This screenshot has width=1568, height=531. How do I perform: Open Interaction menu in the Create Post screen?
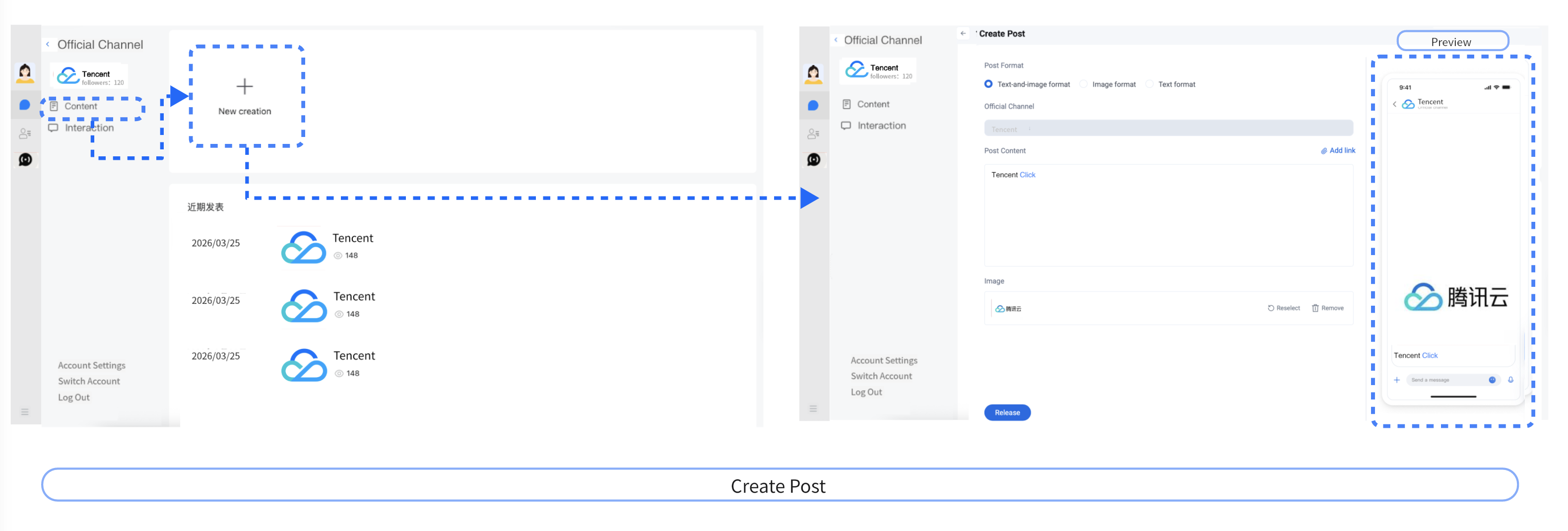click(x=881, y=126)
